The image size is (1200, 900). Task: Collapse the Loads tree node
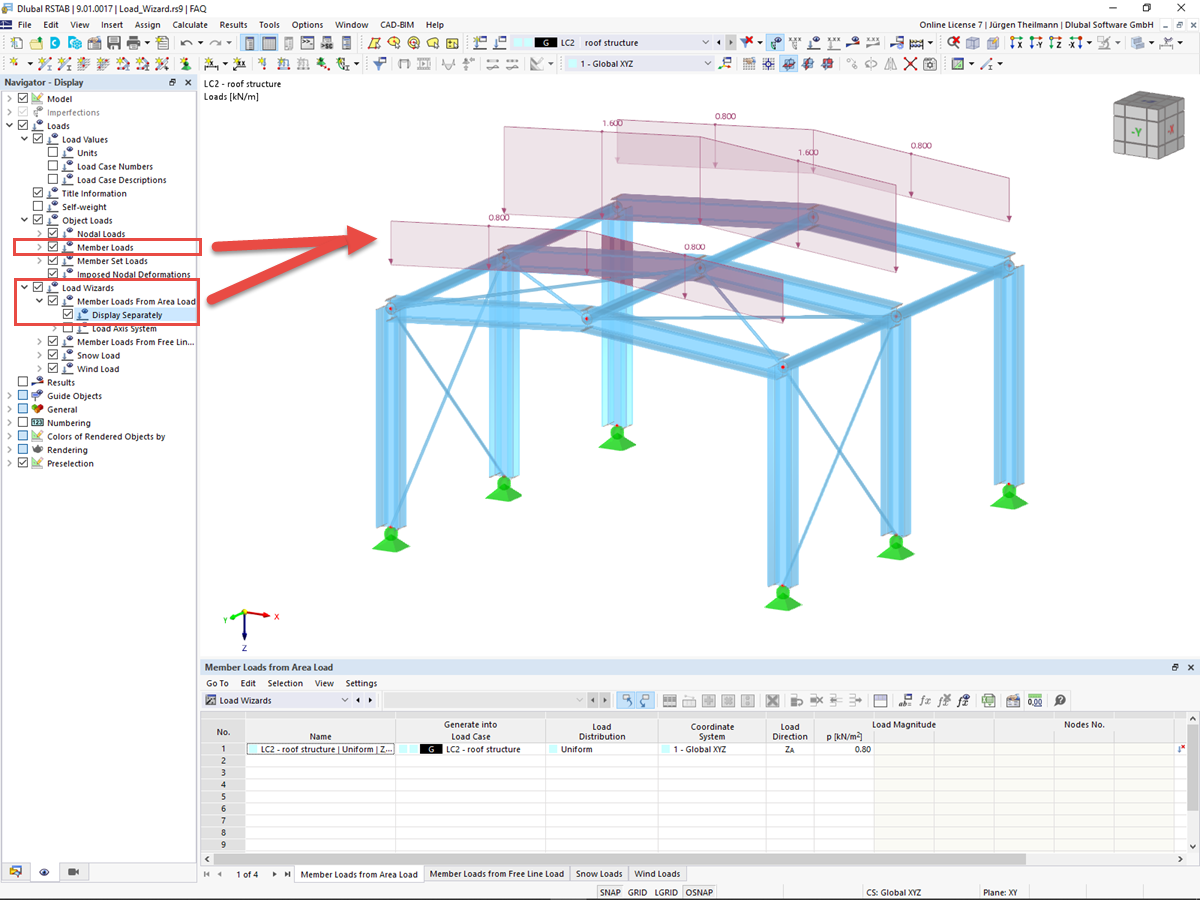click(9, 126)
